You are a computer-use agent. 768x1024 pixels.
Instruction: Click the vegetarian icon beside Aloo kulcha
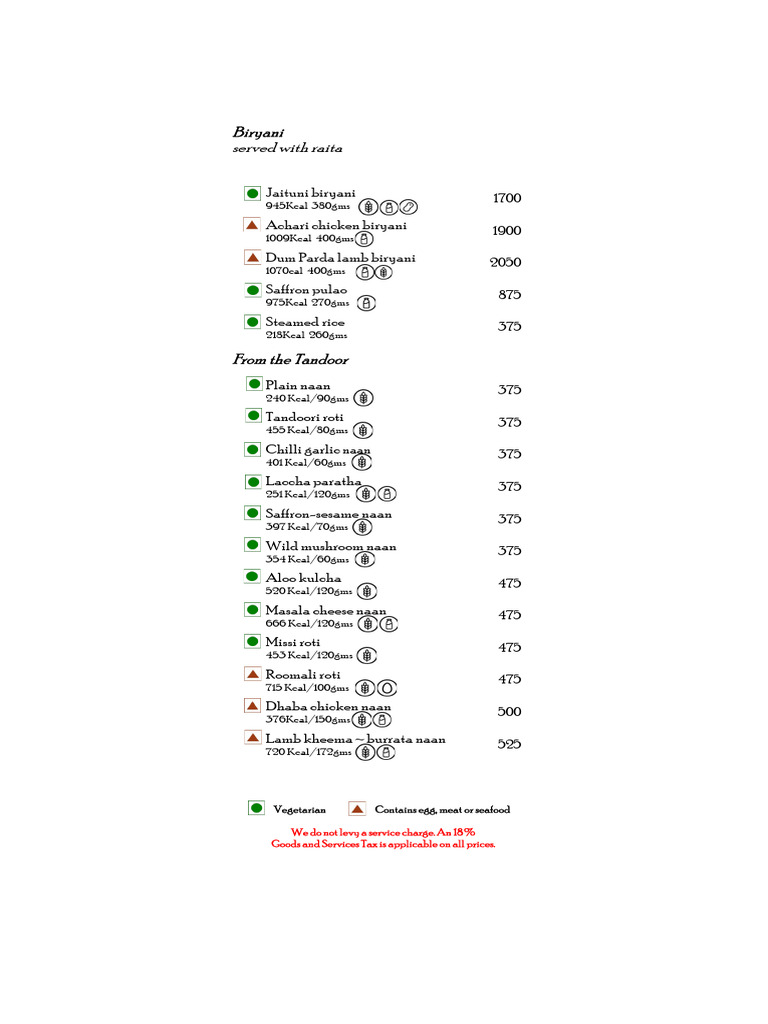(x=252, y=577)
